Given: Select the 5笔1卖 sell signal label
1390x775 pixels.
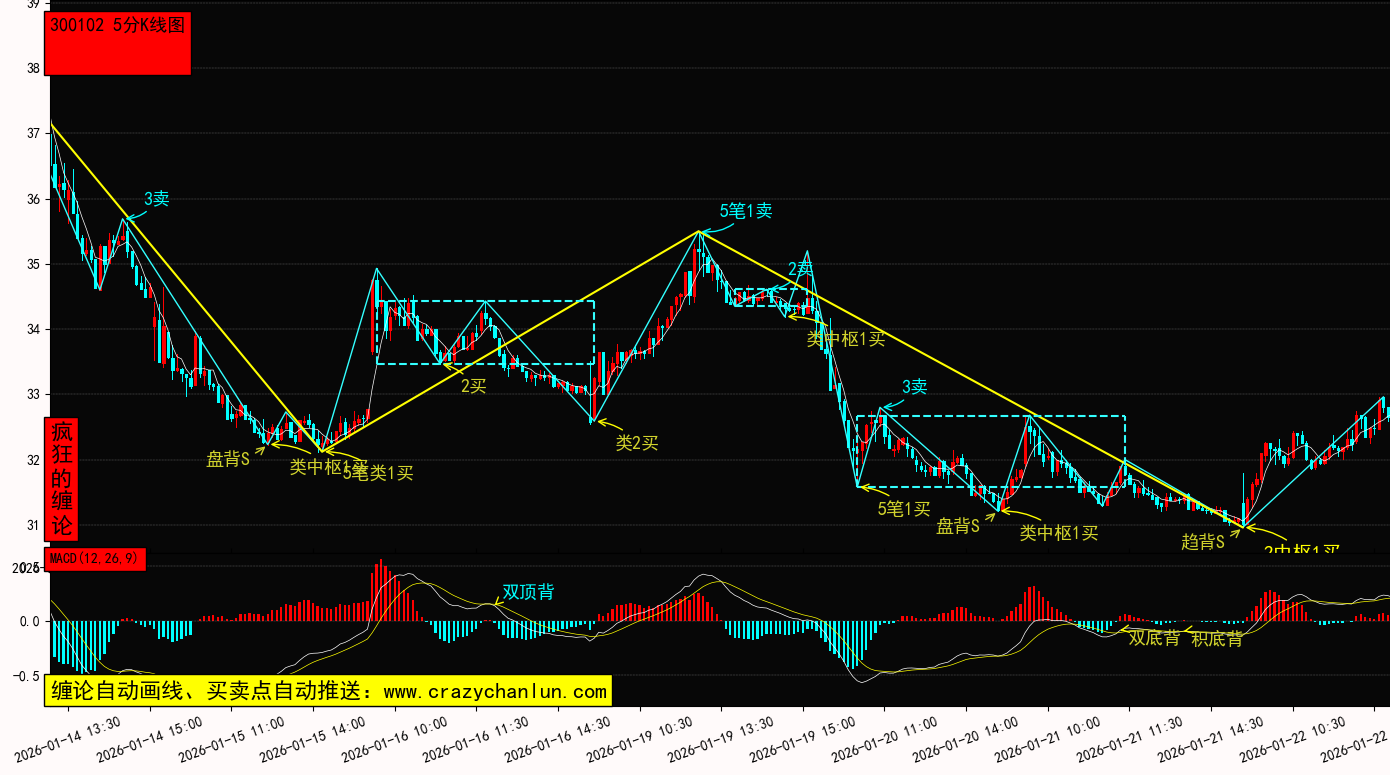Looking at the screenshot, I should 746,211.
